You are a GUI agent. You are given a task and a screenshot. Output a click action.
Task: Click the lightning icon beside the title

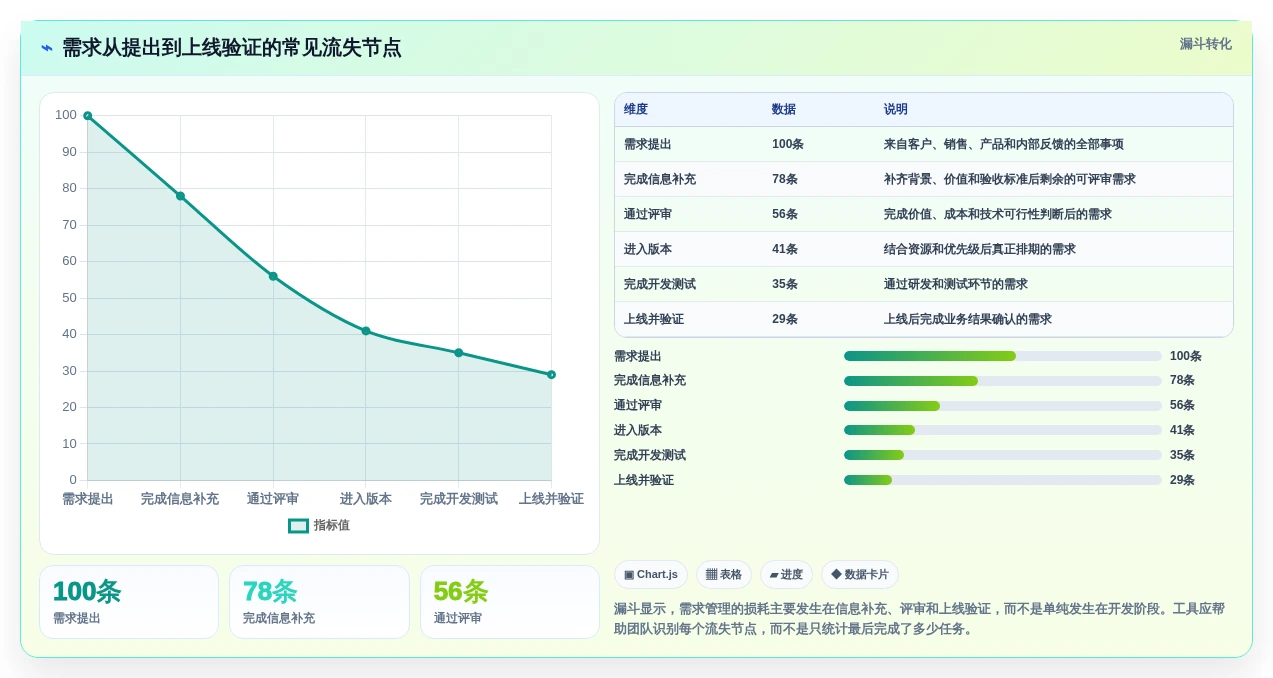(47, 48)
